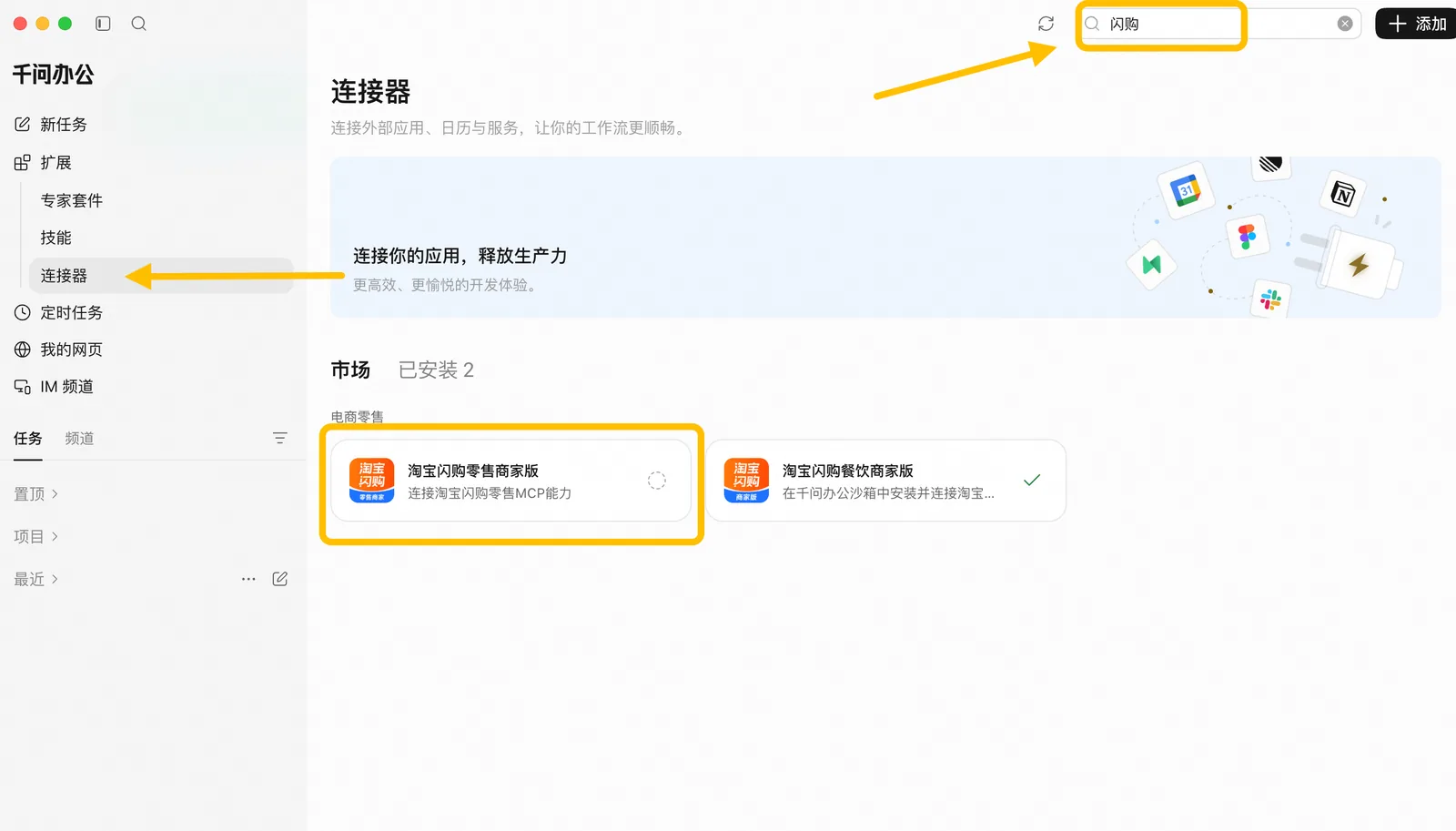Click the Figma icon in banner
The width and height of the screenshot is (1456, 831).
(1248, 237)
